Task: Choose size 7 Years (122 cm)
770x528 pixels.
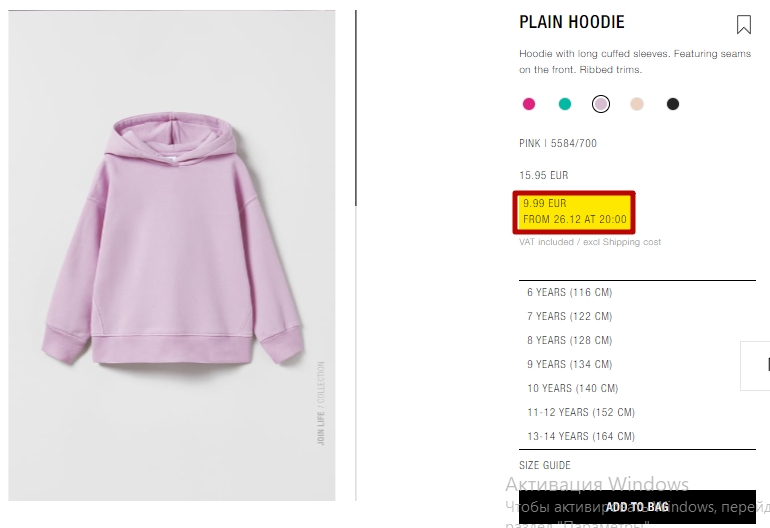Action: coord(637,316)
